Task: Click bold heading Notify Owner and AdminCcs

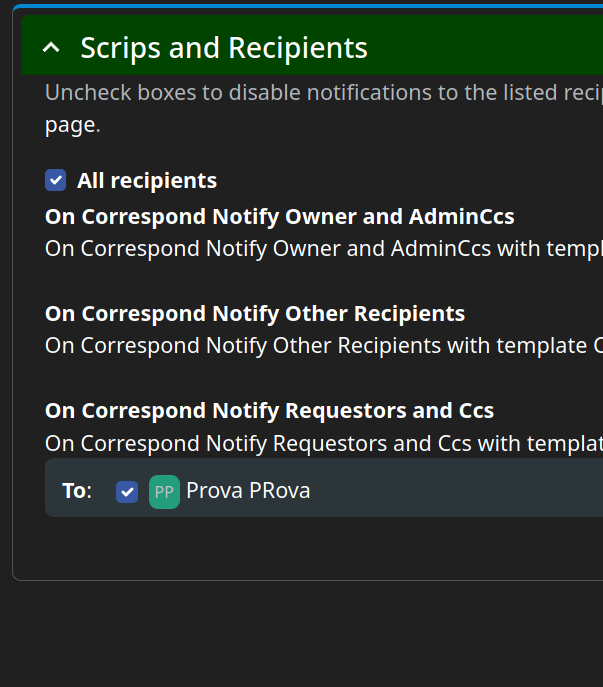Action: click(x=280, y=217)
